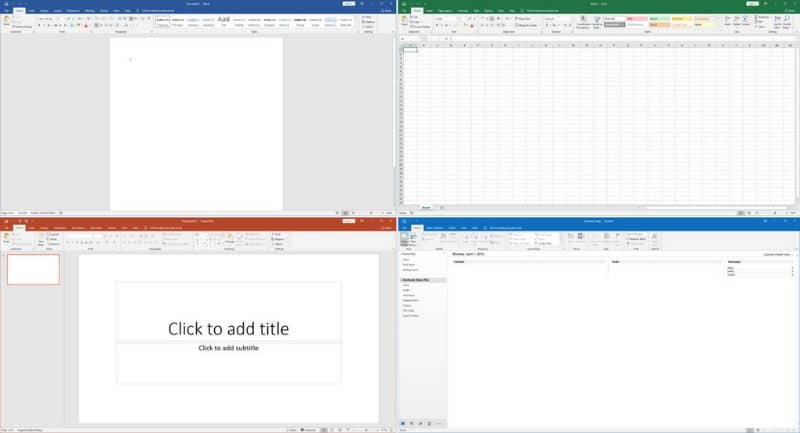The width and height of the screenshot is (800, 433).
Task: Click Reset slide in PowerPoint
Action: click(x=53, y=239)
